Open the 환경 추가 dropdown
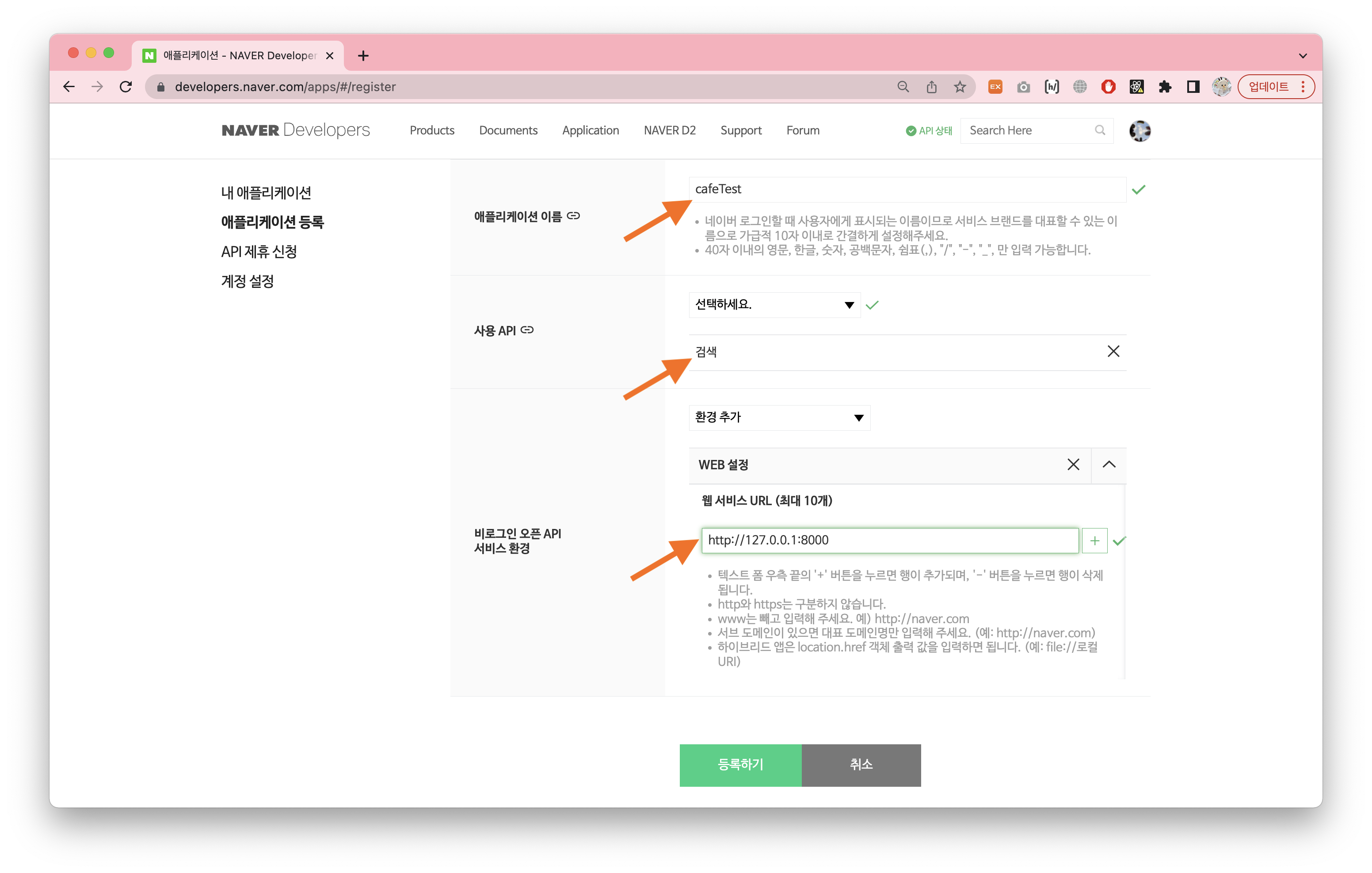The image size is (1372, 873). pos(779,417)
